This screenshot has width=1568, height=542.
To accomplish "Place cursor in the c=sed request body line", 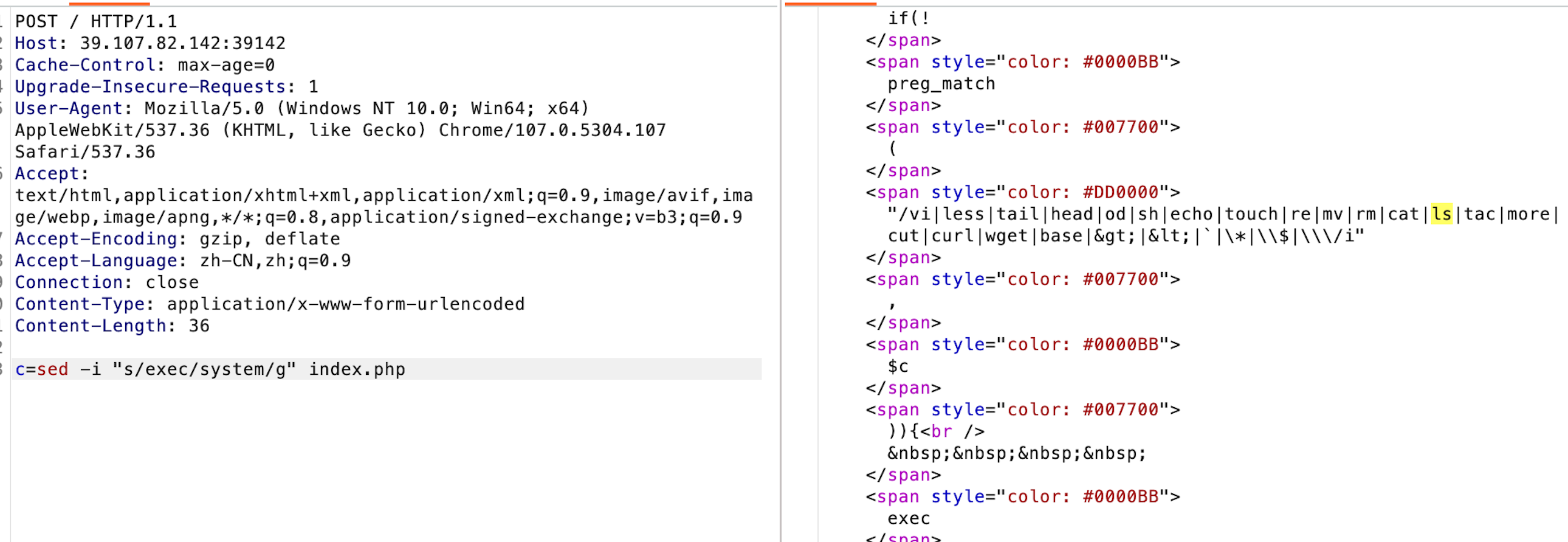I will [386, 369].
